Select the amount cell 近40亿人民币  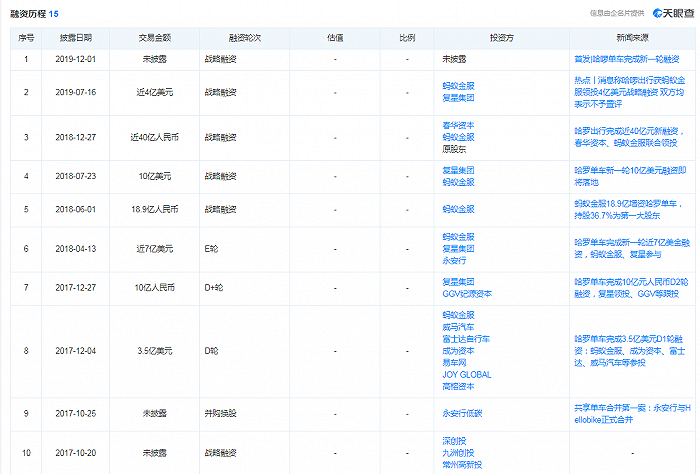click(x=154, y=137)
